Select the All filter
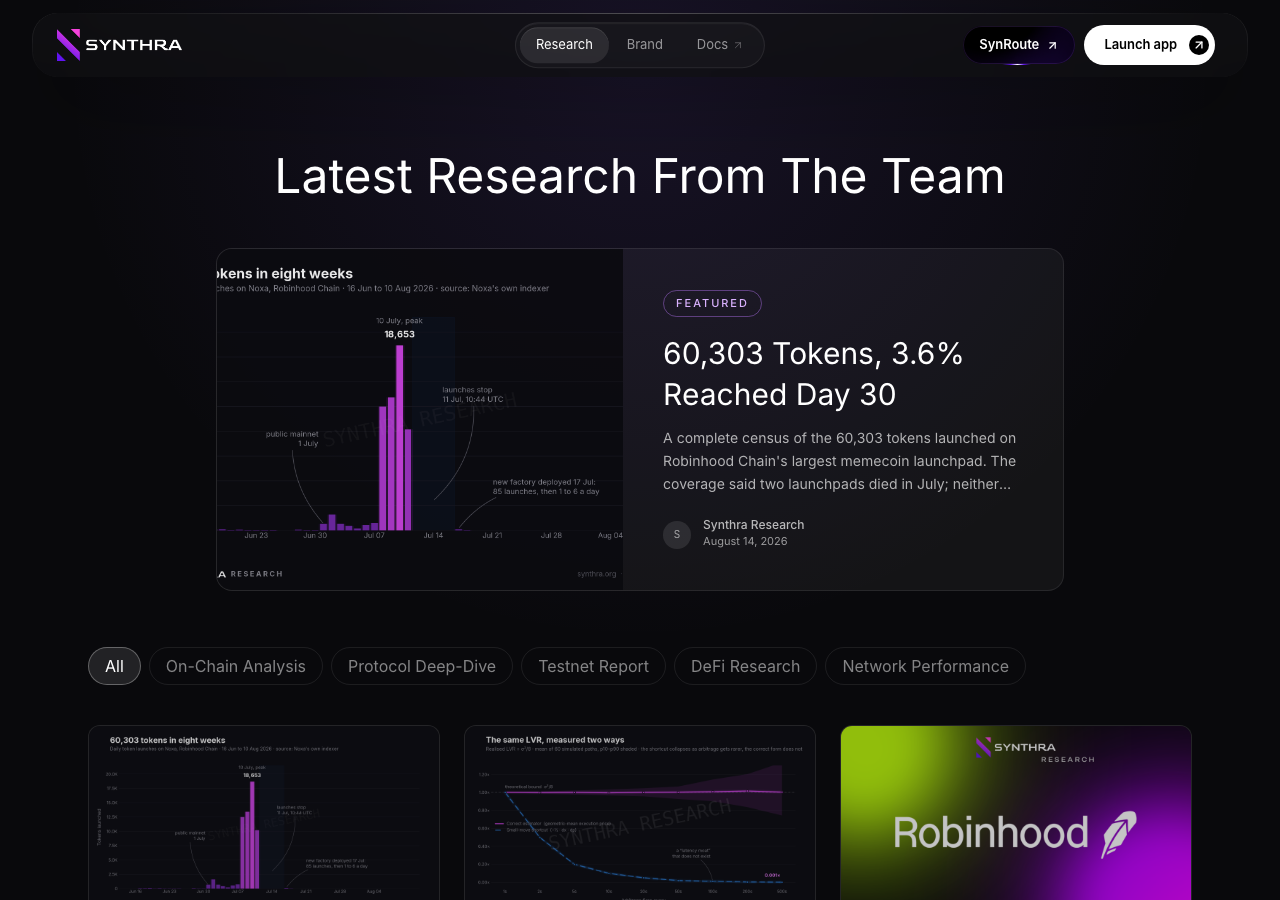1280x900 pixels. [x=114, y=666]
